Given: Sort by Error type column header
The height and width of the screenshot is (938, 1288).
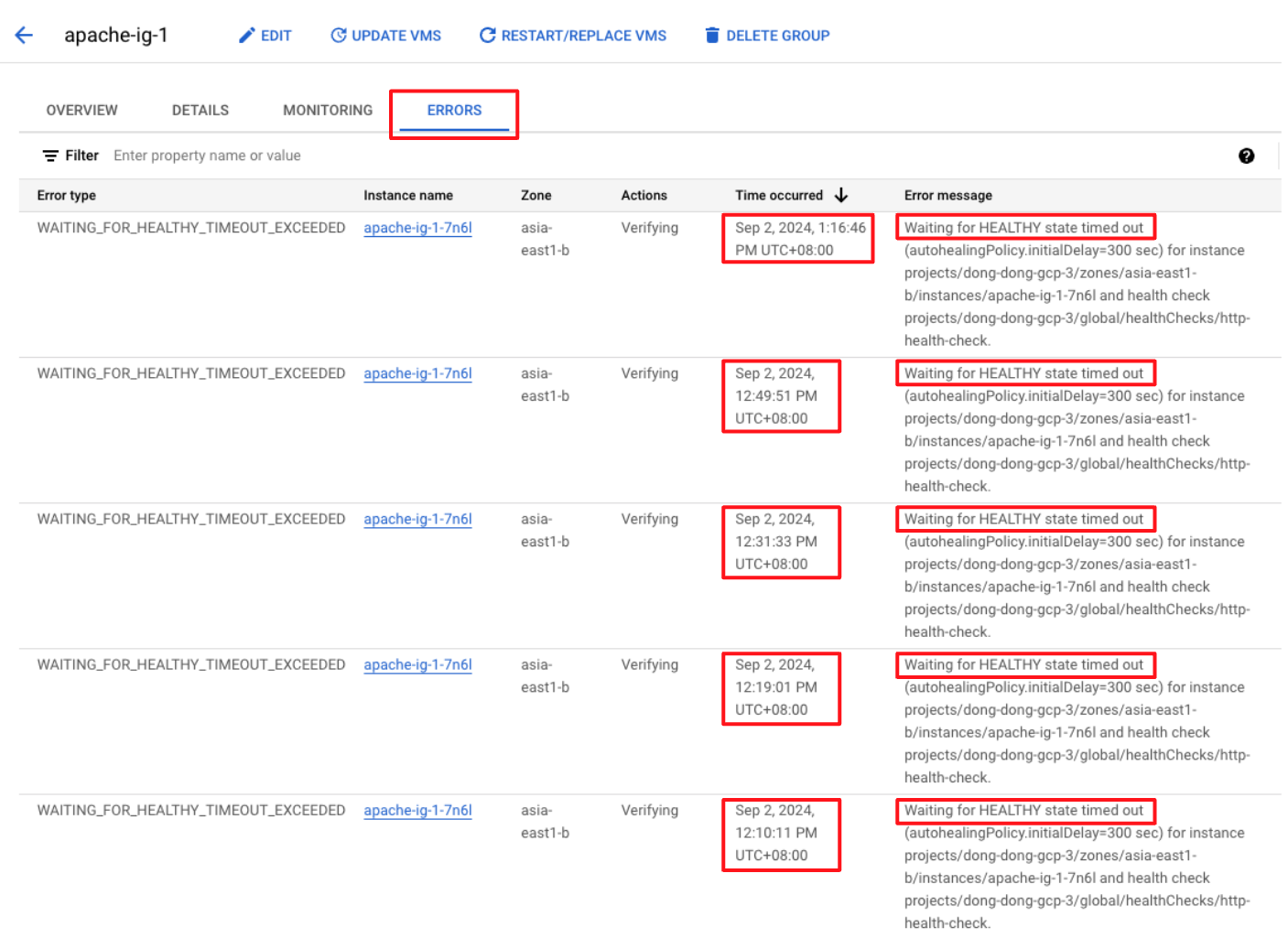Looking at the screenshot, I should [x=66, y=195].
